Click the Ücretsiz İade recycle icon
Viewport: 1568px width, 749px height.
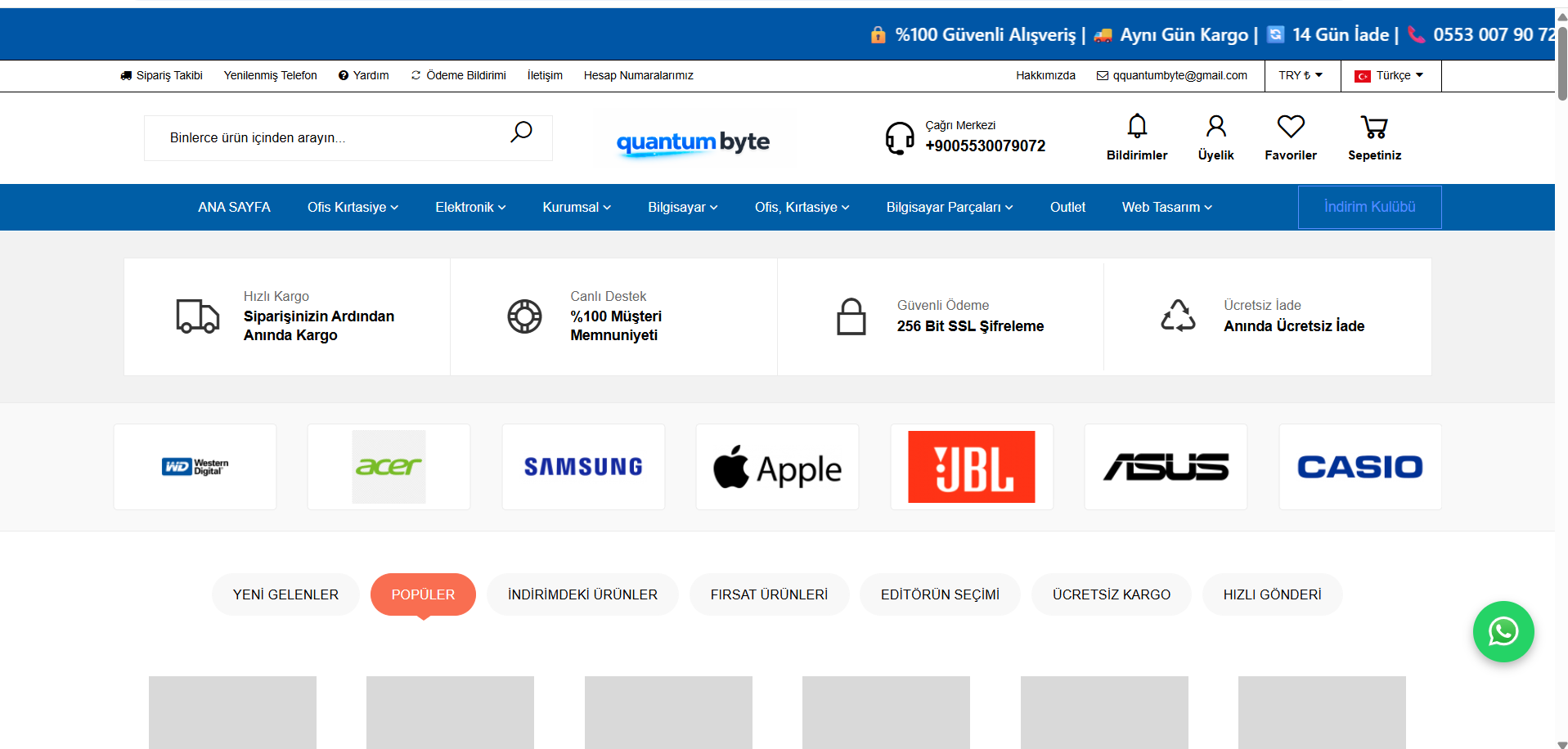[1178, 316]
